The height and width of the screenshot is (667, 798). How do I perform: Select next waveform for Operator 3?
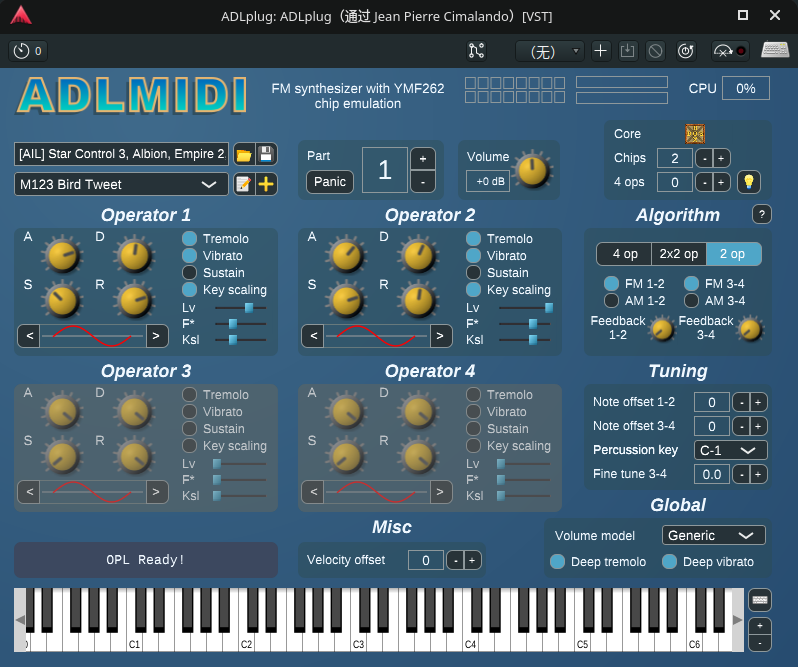click(156, 492)
